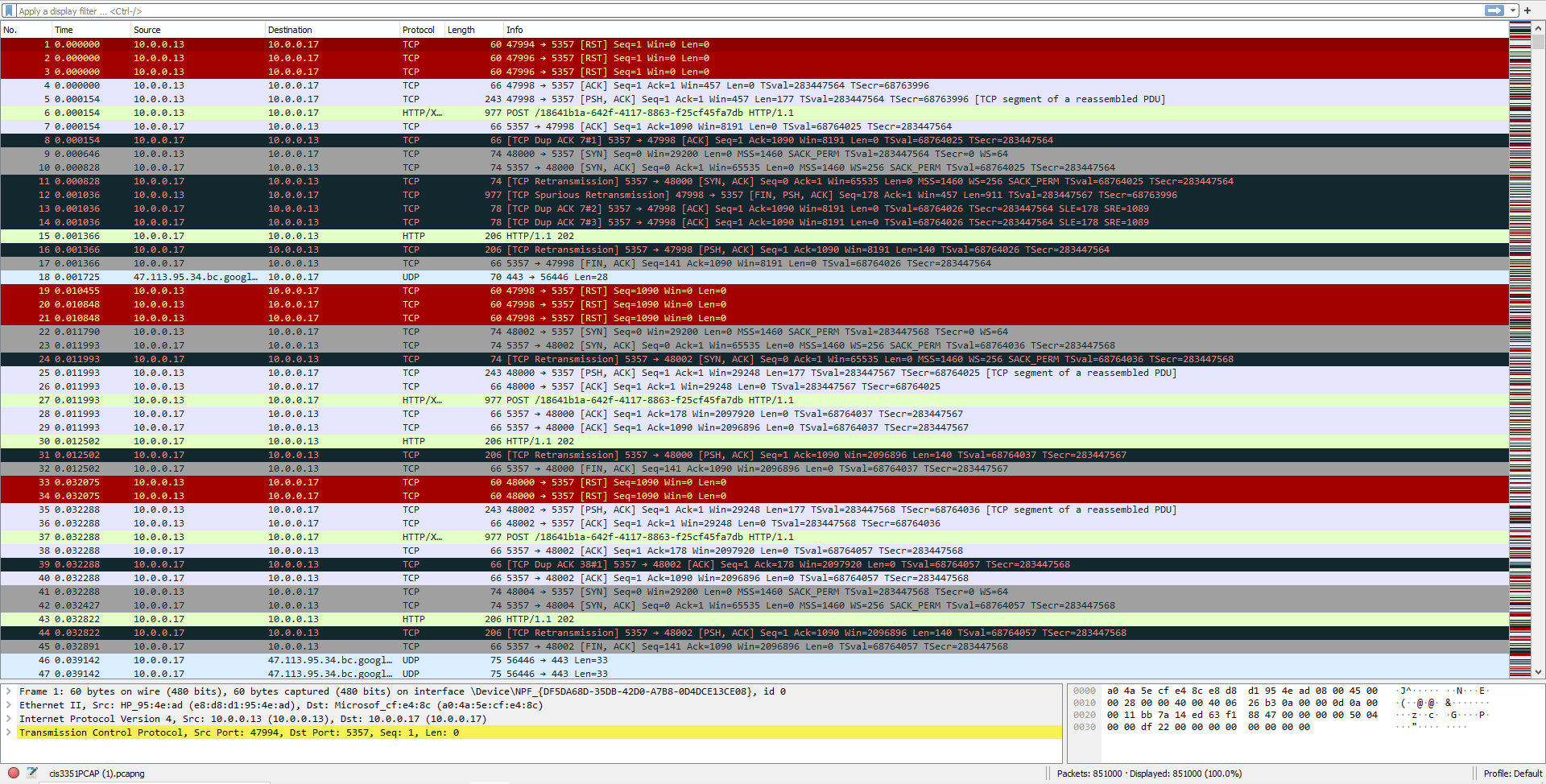Add a new filter button with the plus icon
Viewport: 1546px width, 784px height.
point(1529,10)
